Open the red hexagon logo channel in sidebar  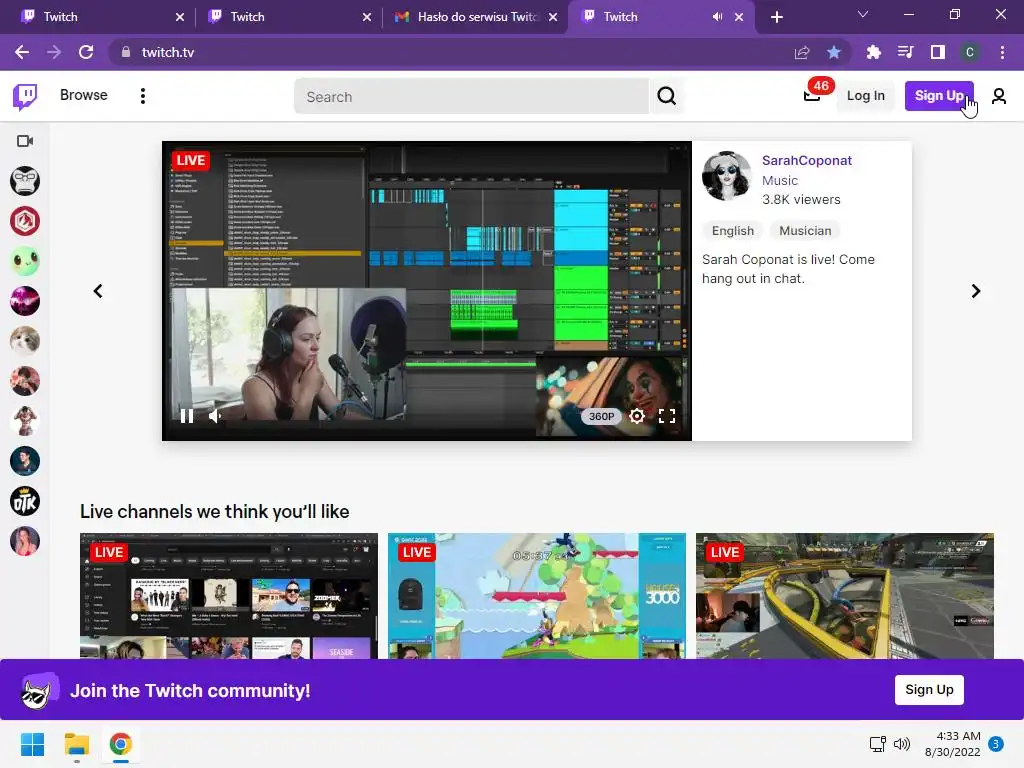click(25, 221)
